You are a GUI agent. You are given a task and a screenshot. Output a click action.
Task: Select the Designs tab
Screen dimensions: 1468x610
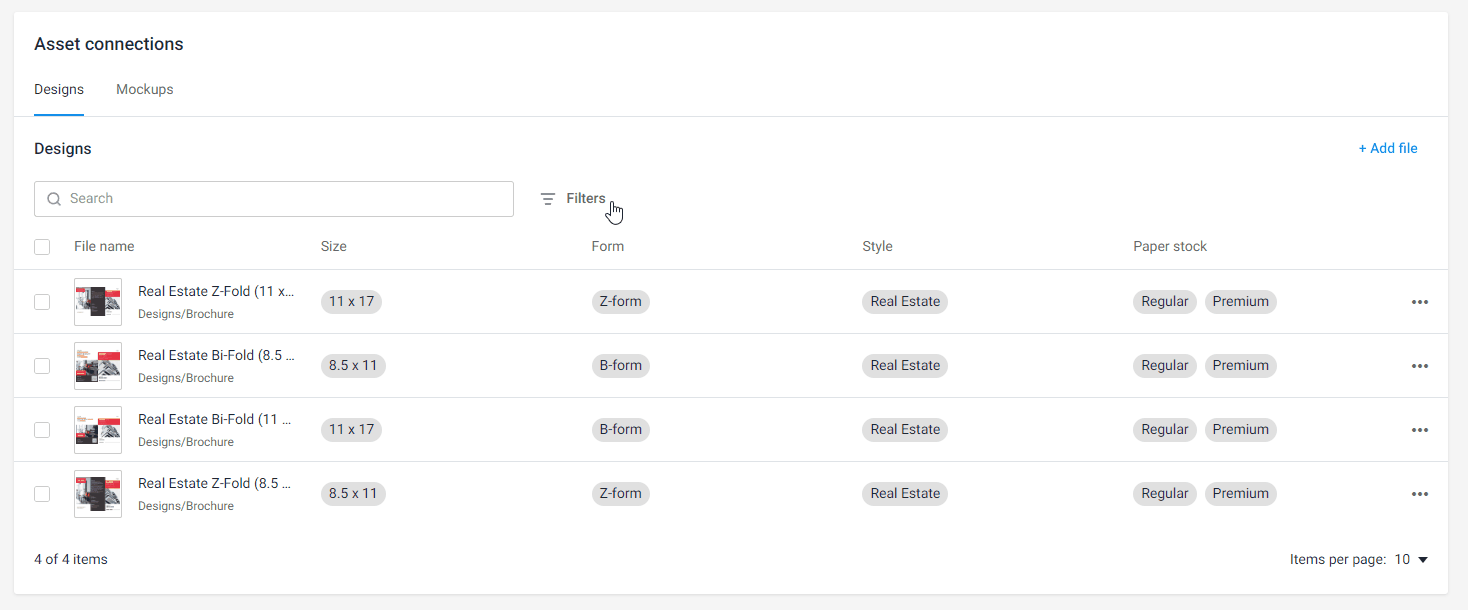point(58,89)
